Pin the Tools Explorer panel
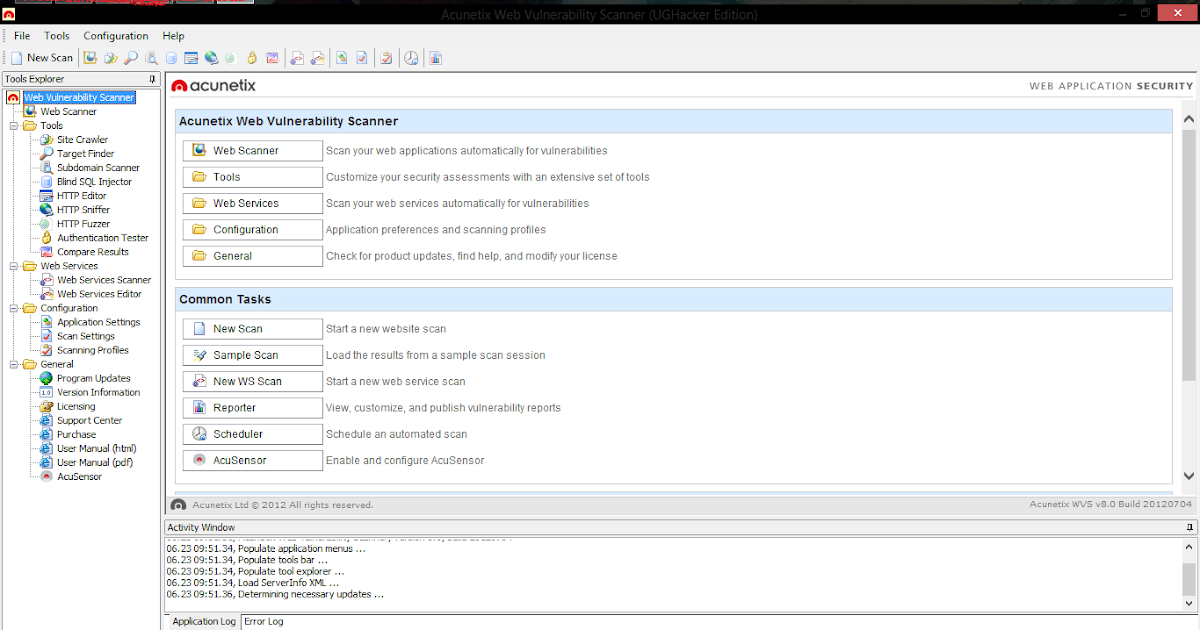This screenshot has height=630, width=1200. (152, 79)
